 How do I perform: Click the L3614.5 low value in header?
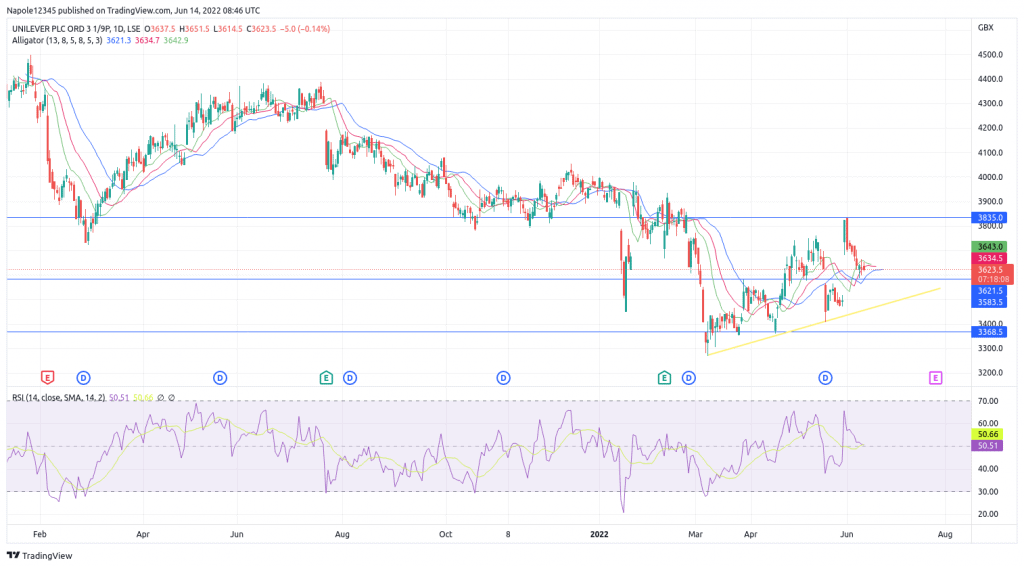click(228, 29)
